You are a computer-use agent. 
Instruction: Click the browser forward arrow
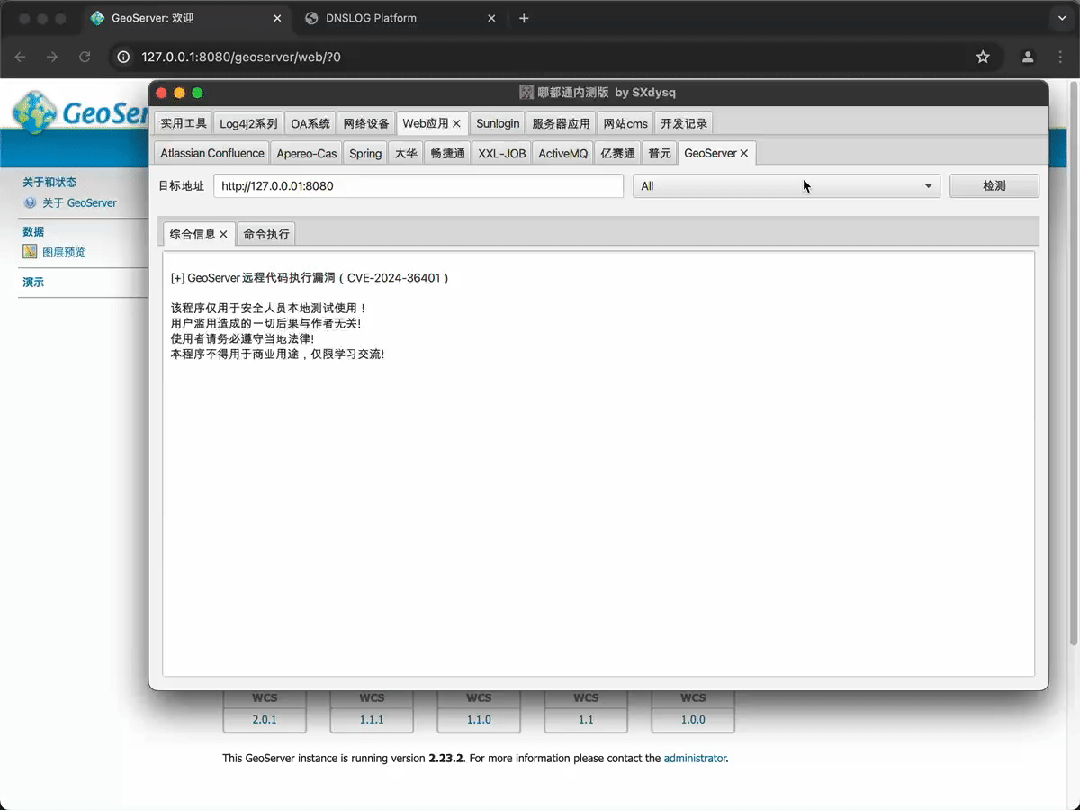point(52,57)
